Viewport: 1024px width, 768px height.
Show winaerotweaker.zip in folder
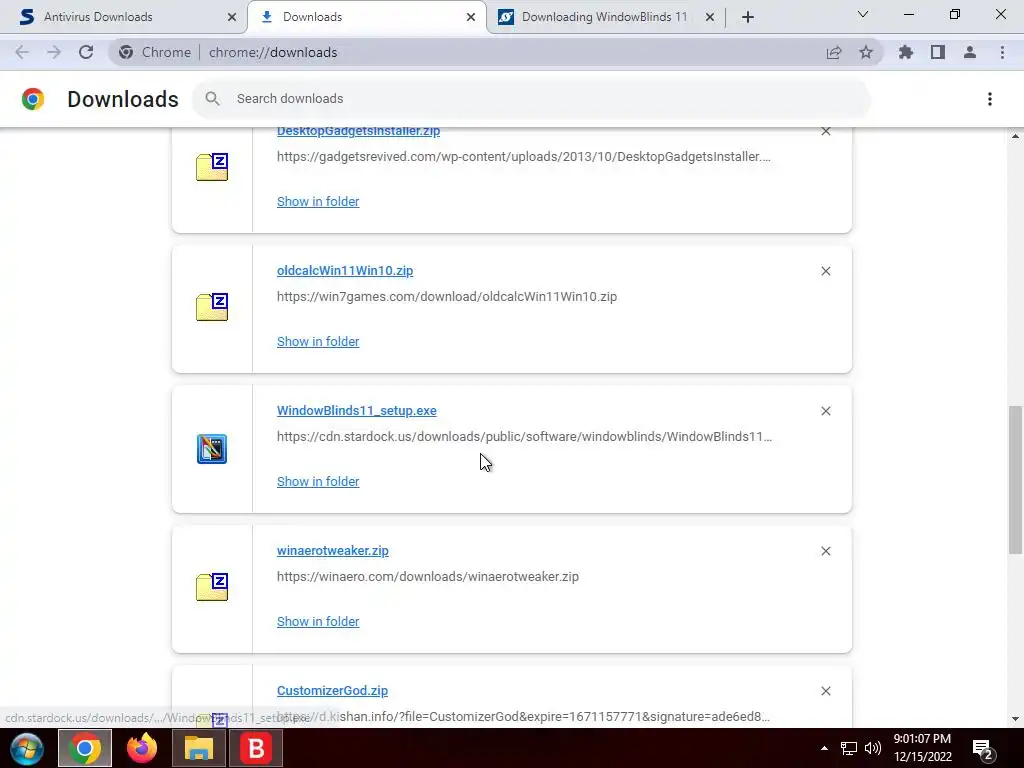click(318, 622)
